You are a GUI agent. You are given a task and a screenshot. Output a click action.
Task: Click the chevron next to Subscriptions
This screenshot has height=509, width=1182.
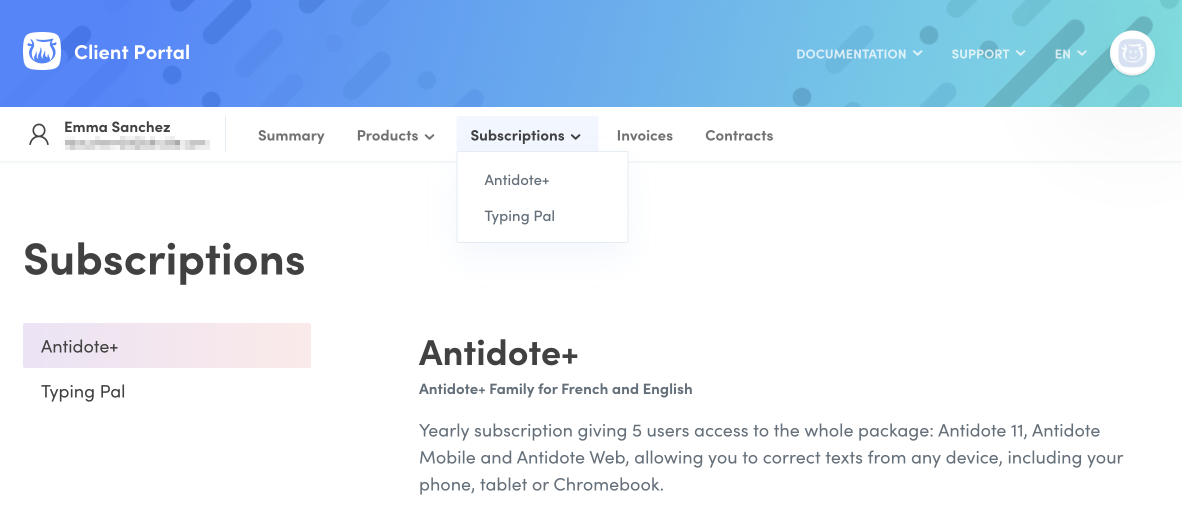tap(576, 137)
